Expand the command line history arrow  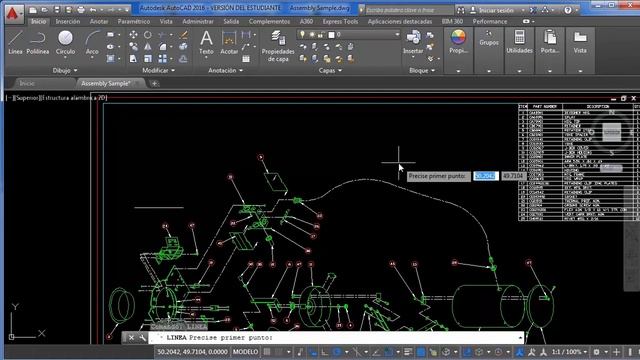[x=520, y=338]
